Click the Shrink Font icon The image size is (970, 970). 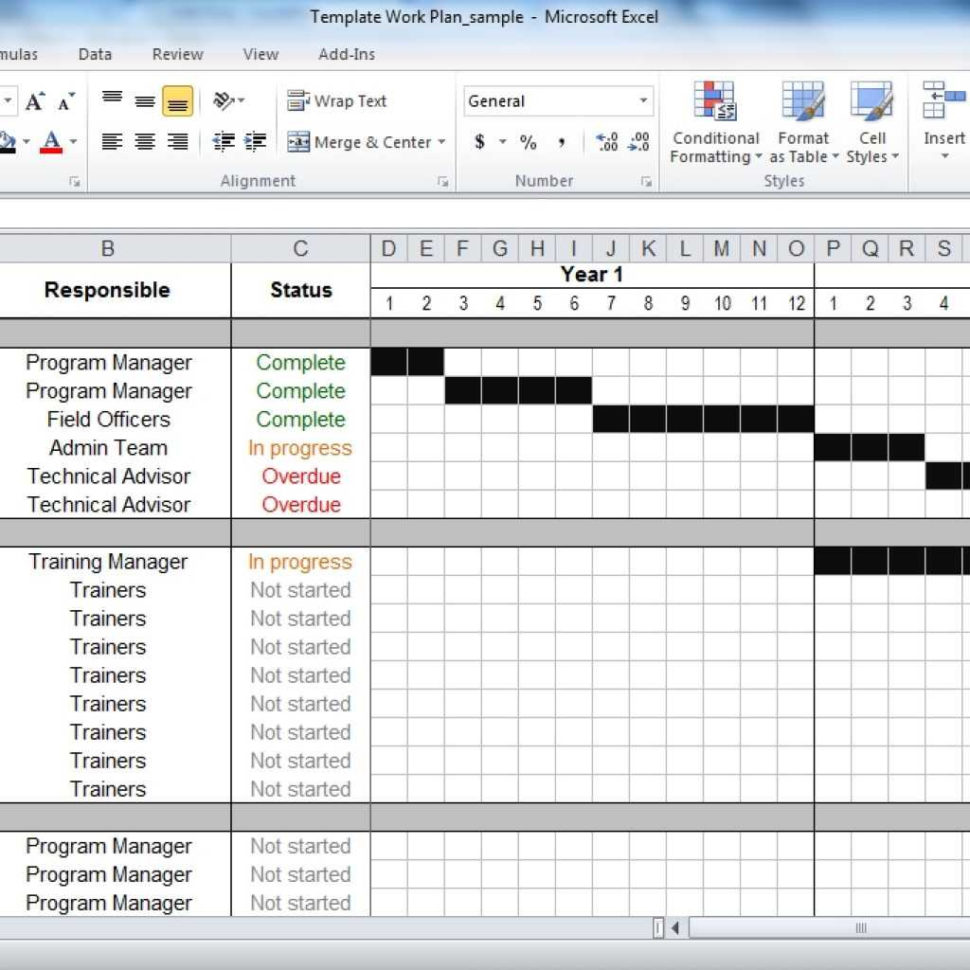66,101
